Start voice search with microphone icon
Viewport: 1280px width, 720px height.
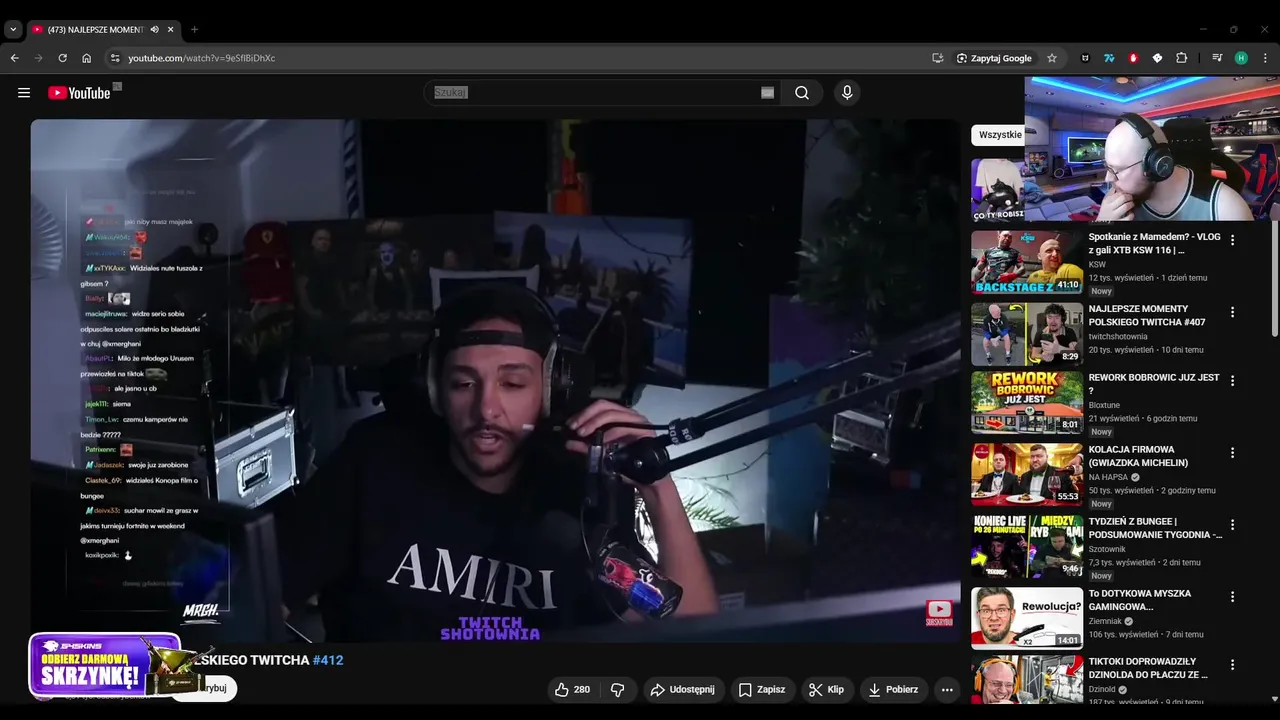coord(847,93)
